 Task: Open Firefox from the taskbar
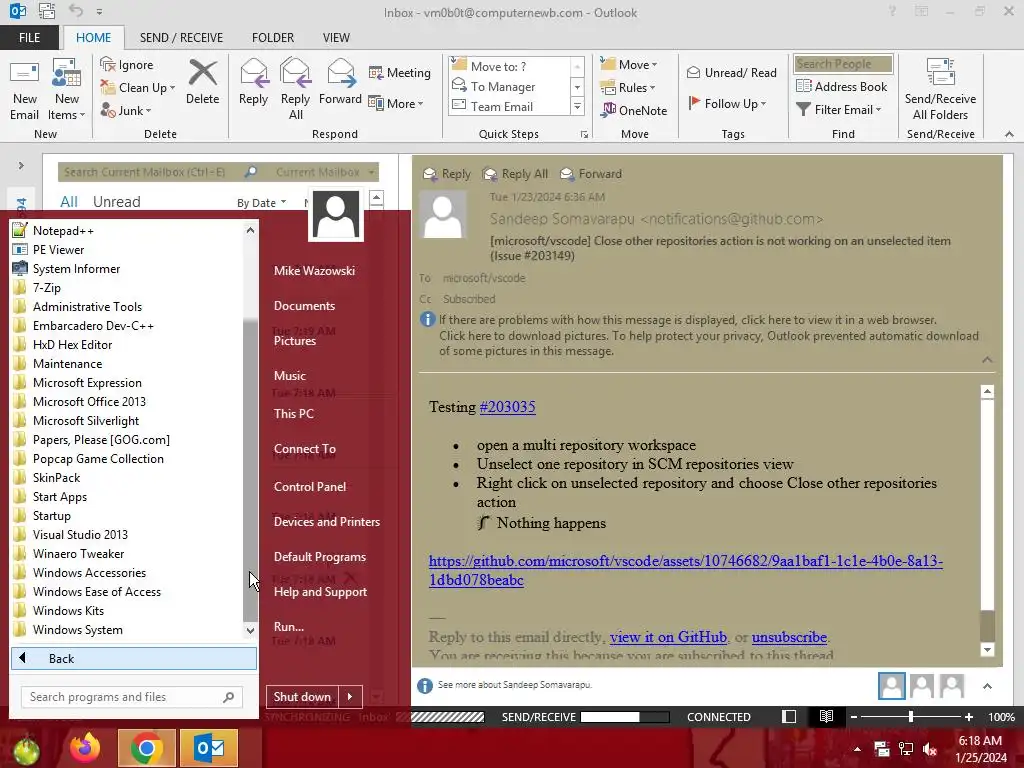[85, 748]
